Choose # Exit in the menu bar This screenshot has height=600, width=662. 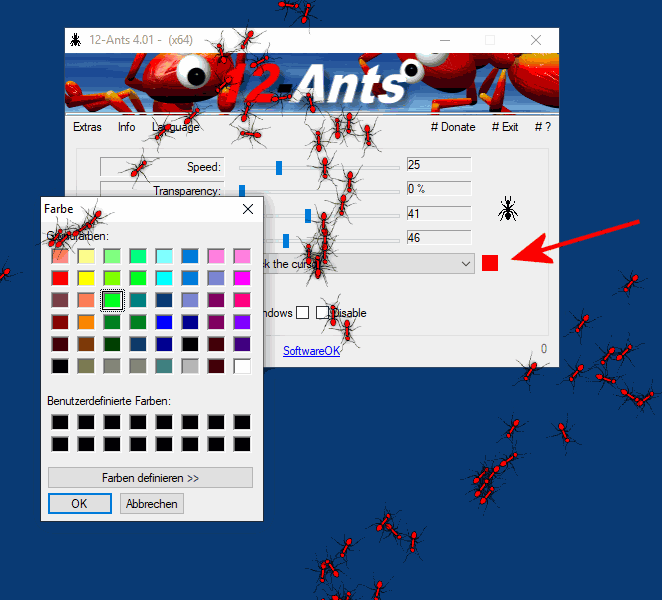click(505, 127)
